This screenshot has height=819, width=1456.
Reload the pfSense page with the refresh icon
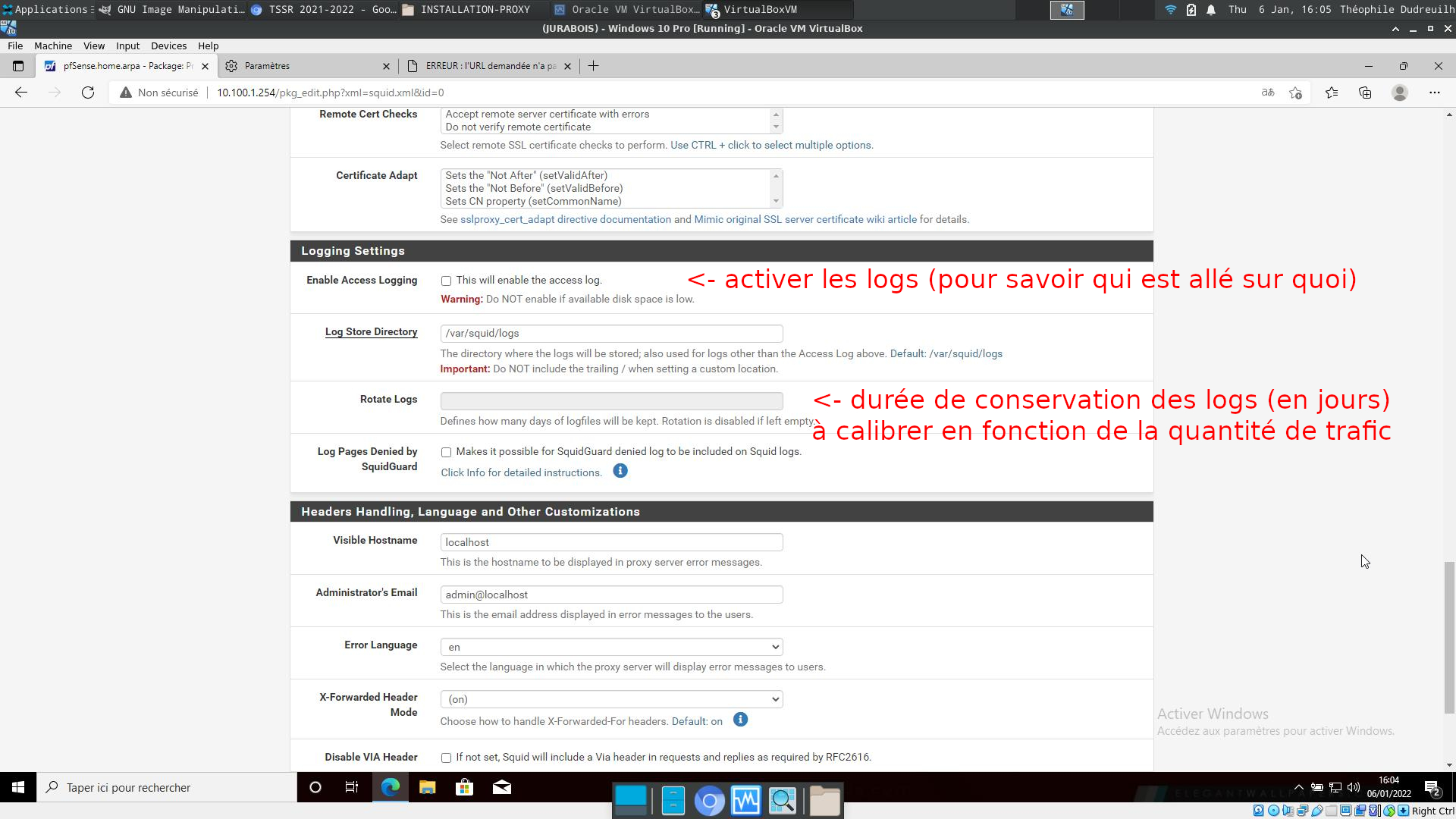pyautogui.click(x=88, y=93)
